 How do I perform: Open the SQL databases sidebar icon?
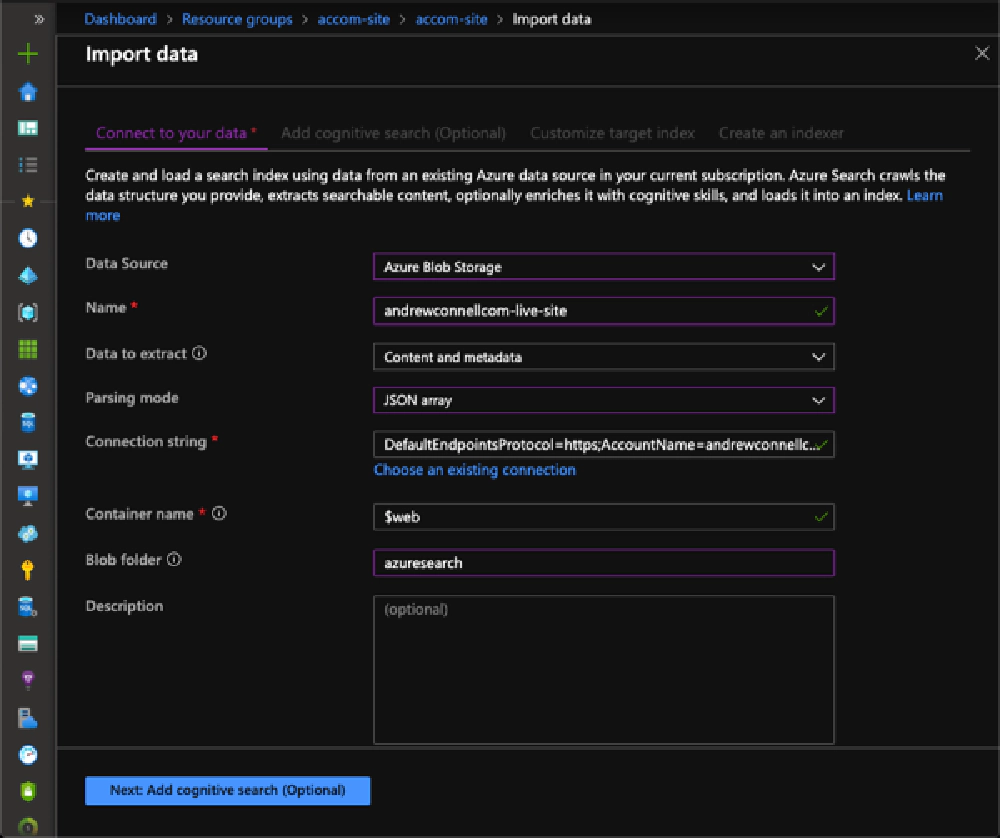pyautogui.click(x=27, y=421)
